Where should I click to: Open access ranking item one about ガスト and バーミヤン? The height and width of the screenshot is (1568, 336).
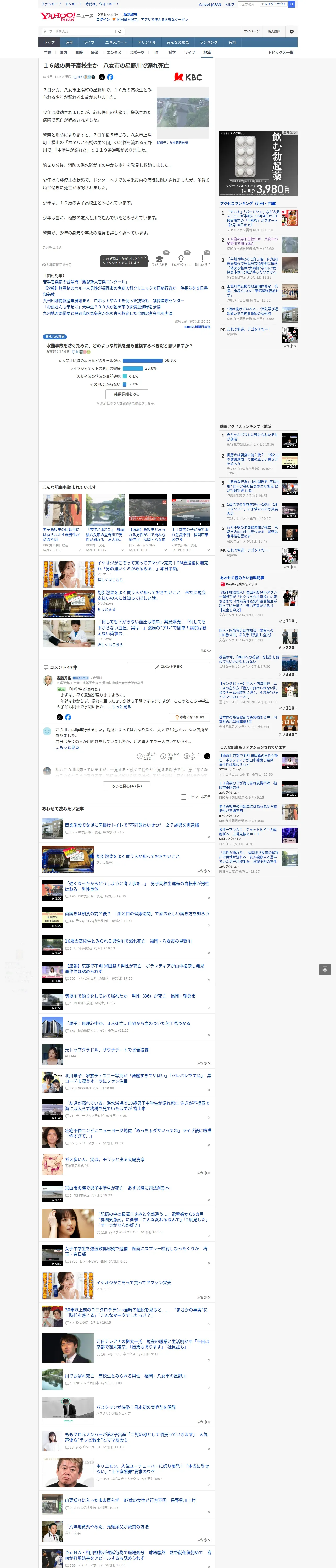(x=253, y=218)
